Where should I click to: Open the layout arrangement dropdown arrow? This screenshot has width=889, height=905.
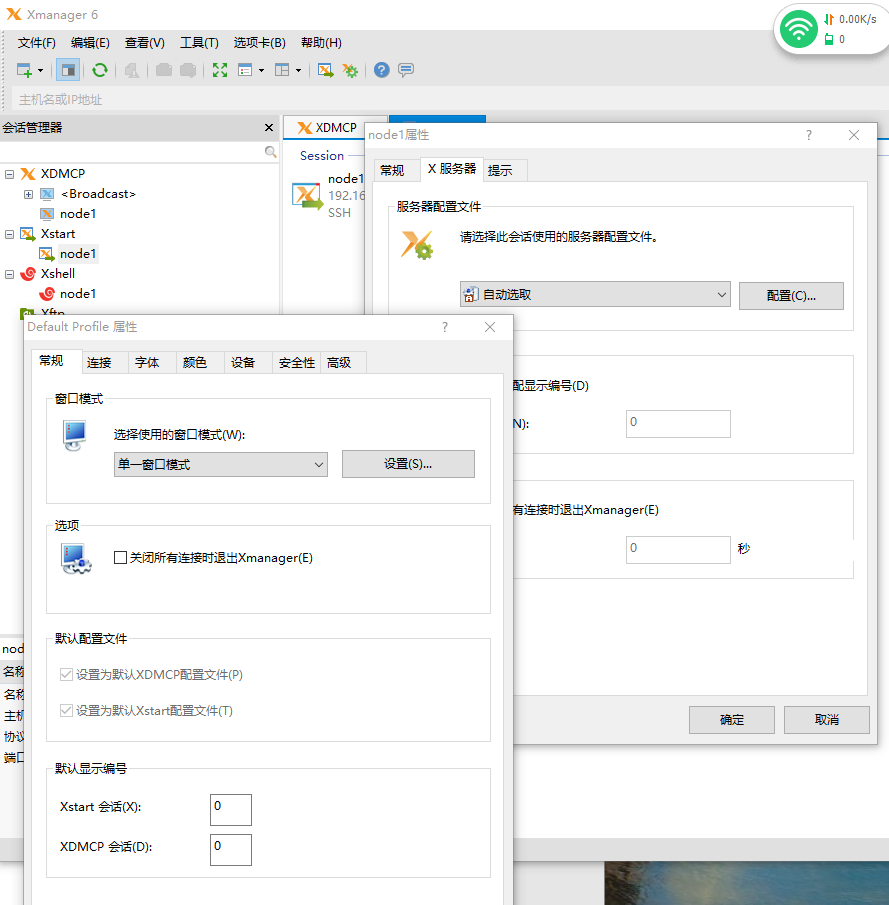pyautogui.click(x=298, y=70)
